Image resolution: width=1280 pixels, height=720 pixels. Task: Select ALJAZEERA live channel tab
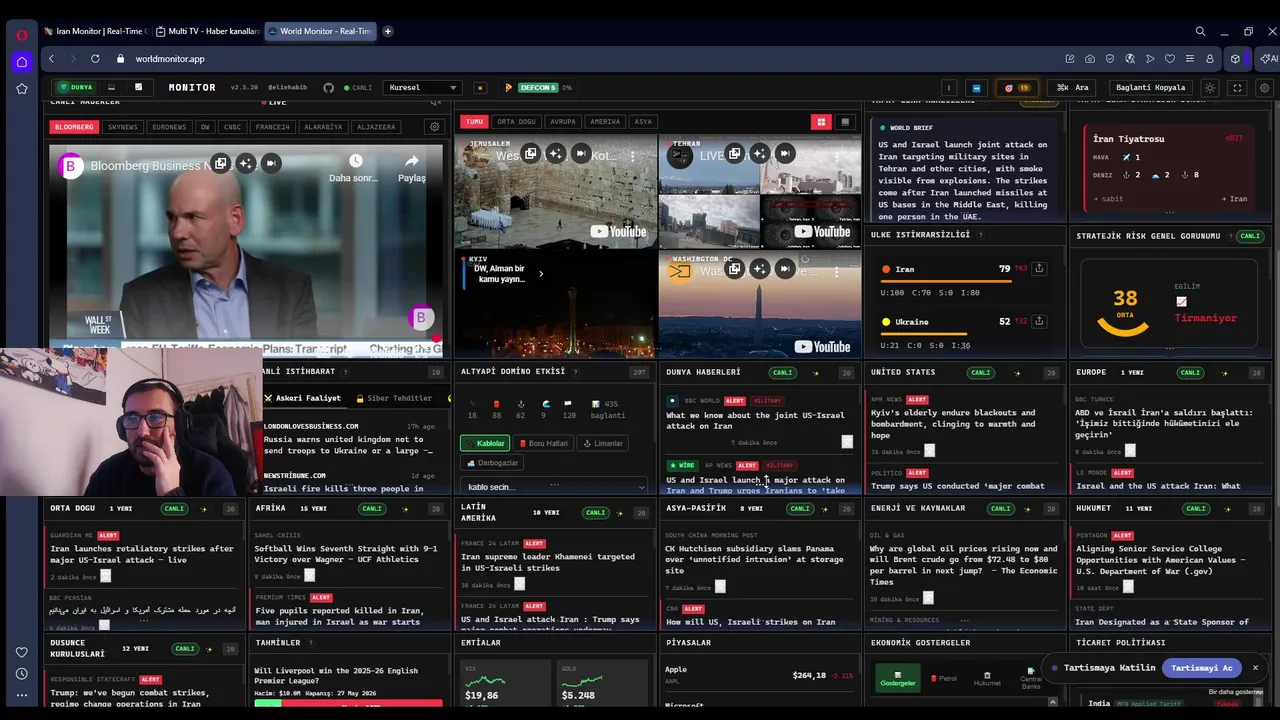tap(376, 127)
